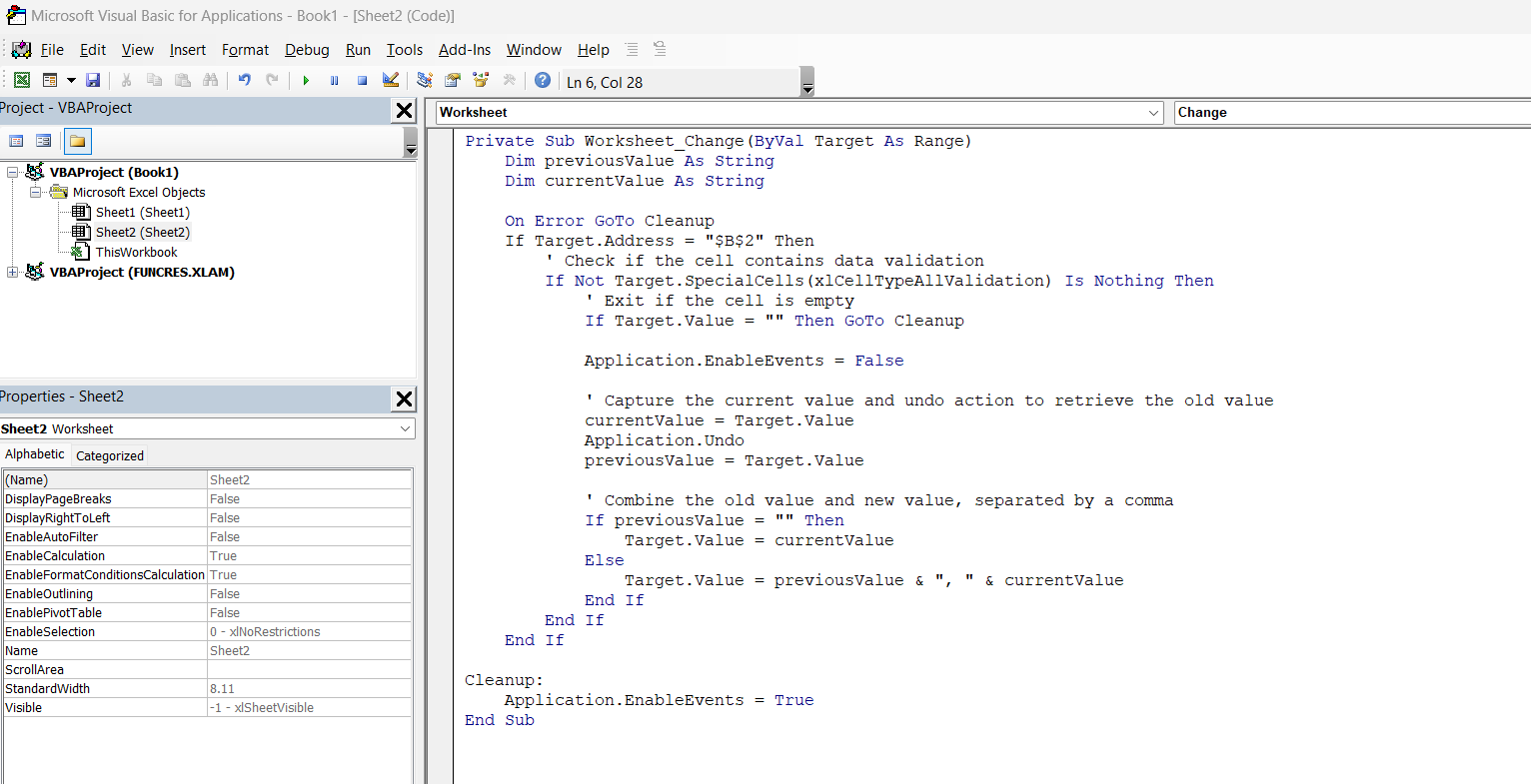Save the workbook with the floppy disk icon
1531x784 pixels.
(x=93, y=80)
